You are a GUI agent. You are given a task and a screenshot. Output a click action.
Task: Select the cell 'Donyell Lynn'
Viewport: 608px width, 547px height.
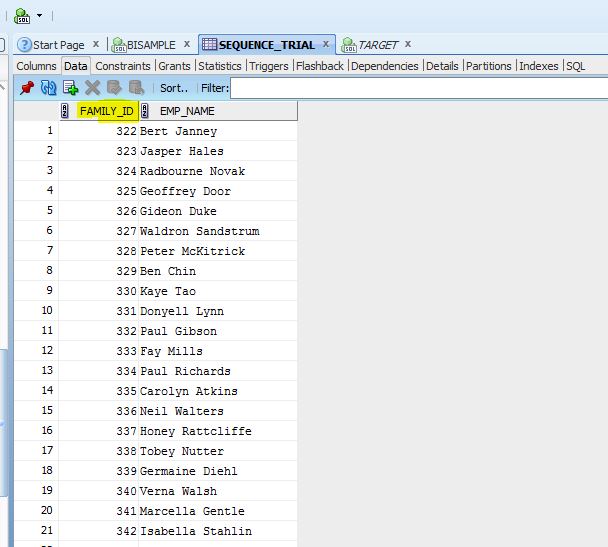tap(218, 311)
